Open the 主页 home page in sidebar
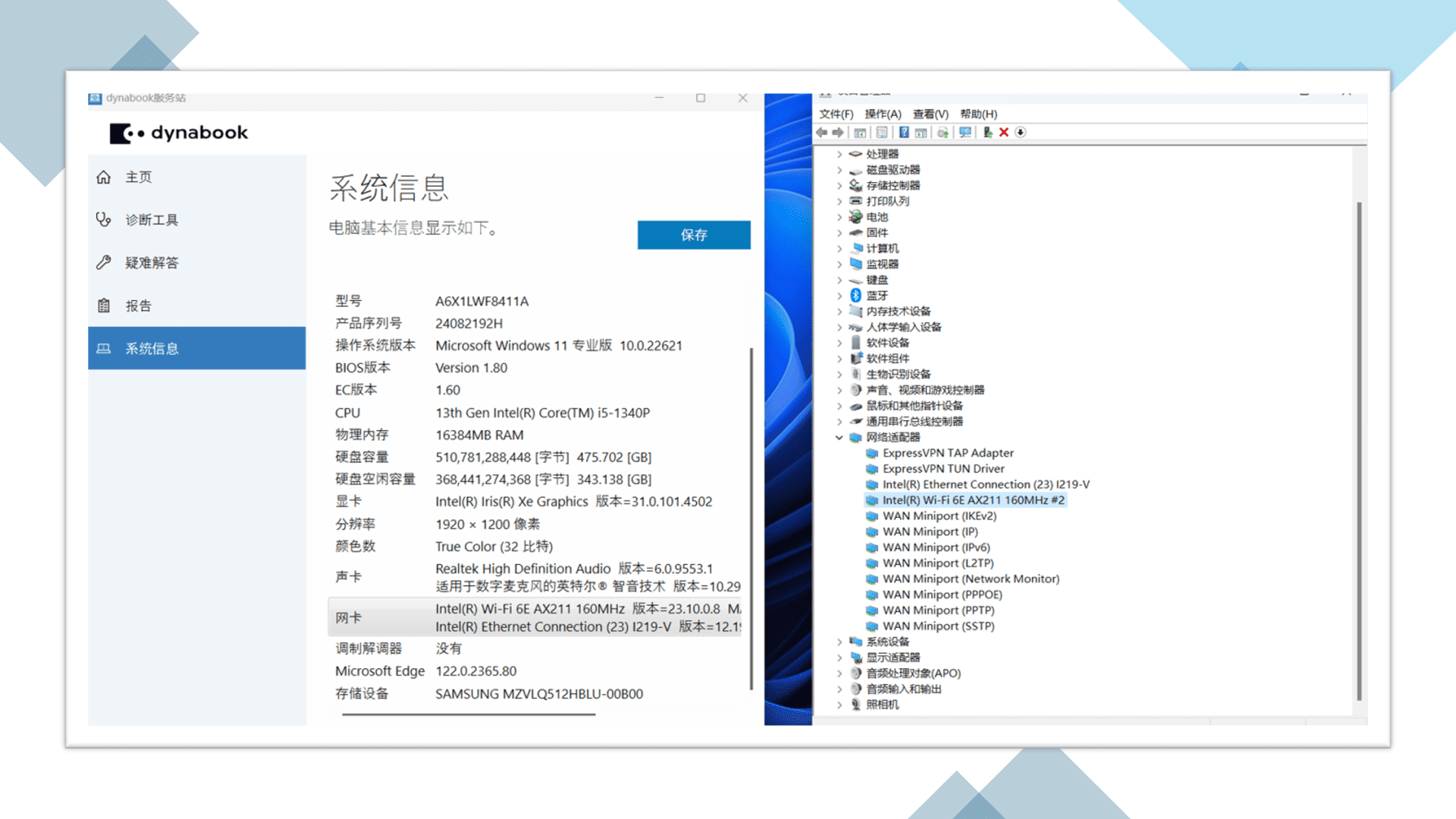 pos(139,177)
